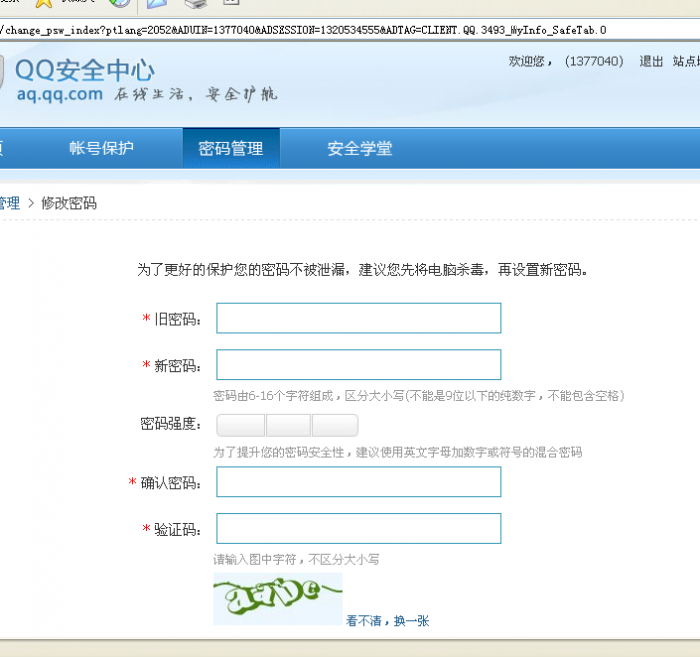Click 看不清，换一张 to refresh captcha
The height and width of the screenshot is (657, 700).
(388, 621)
